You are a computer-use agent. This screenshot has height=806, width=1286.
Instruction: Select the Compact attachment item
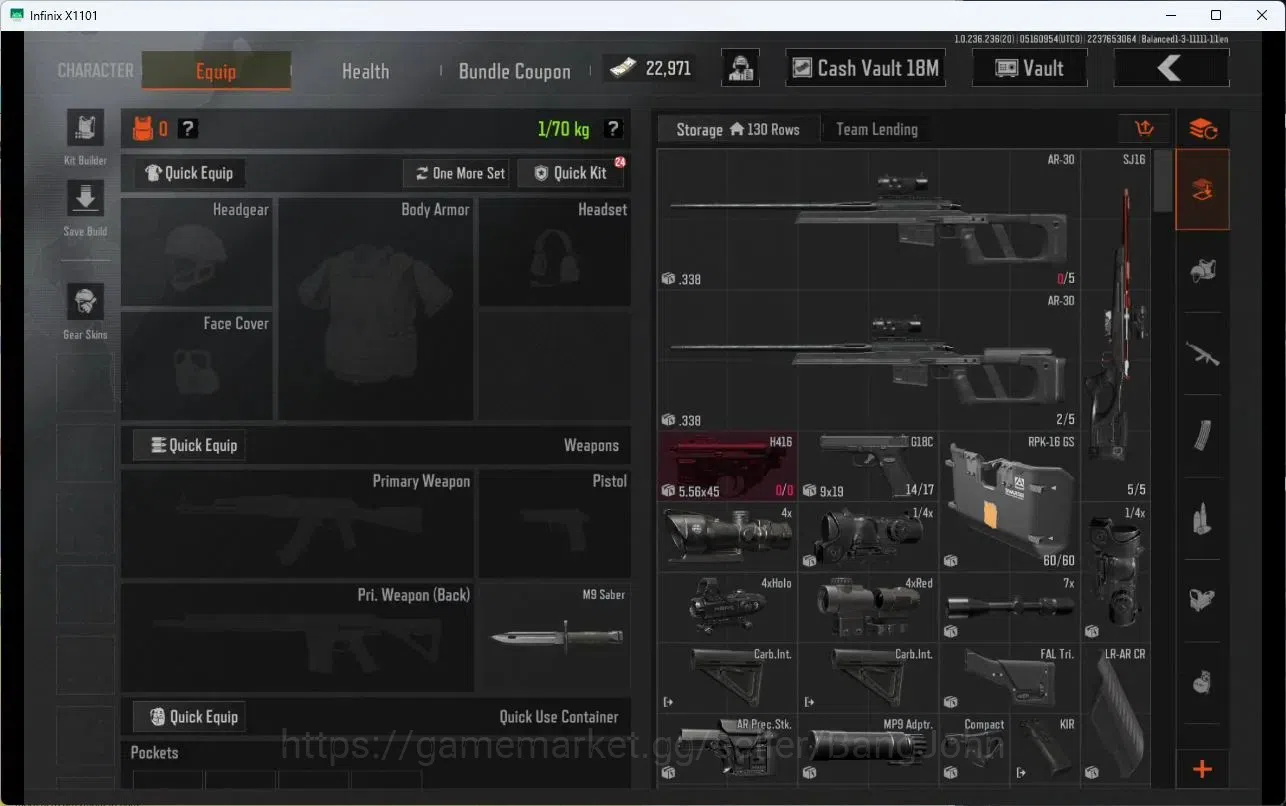pos(974,748)
